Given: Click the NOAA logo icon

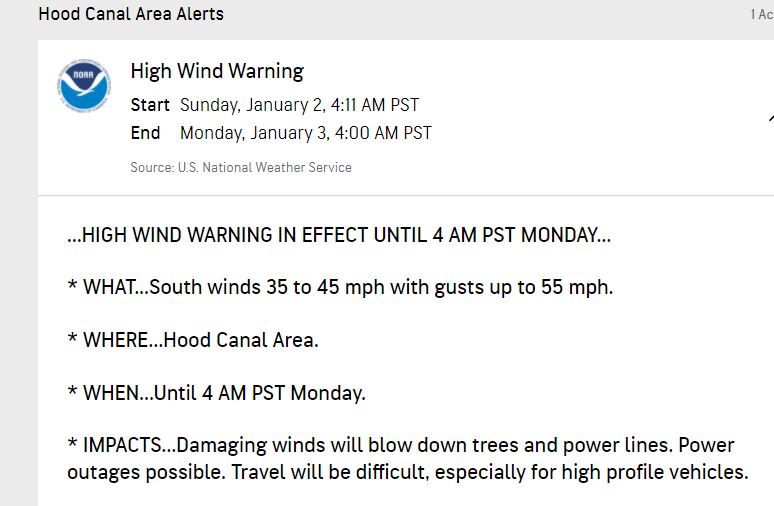Looking at the screenshot, I should (84, 86).
